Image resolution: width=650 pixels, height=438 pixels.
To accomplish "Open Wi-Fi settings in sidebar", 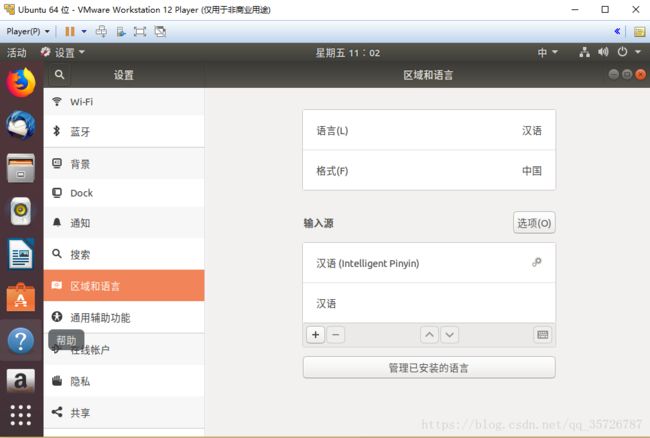I will click(x=124, y=102).
